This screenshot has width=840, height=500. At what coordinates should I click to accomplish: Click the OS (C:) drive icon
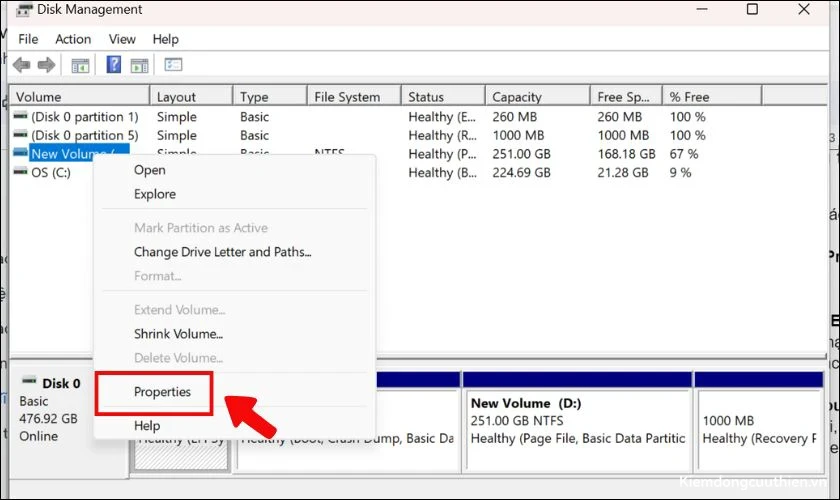[20, 171]
